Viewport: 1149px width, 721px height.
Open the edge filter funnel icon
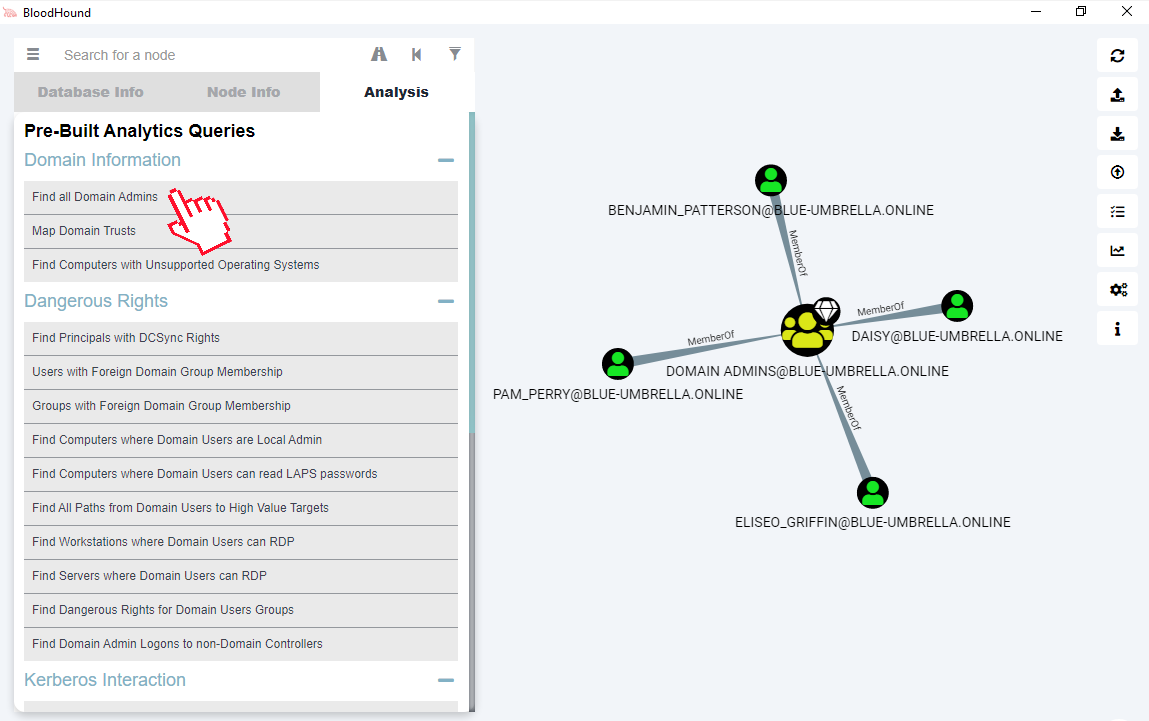tap(455, 53)
